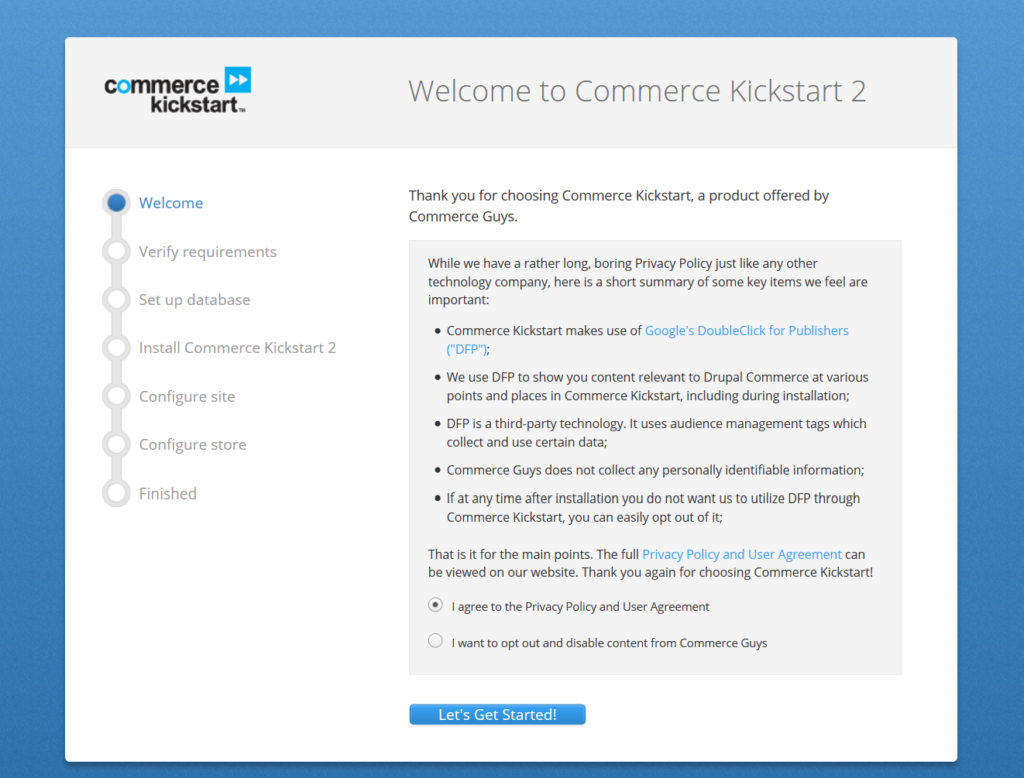Click the Finished step circle

[x=117, y=493]
